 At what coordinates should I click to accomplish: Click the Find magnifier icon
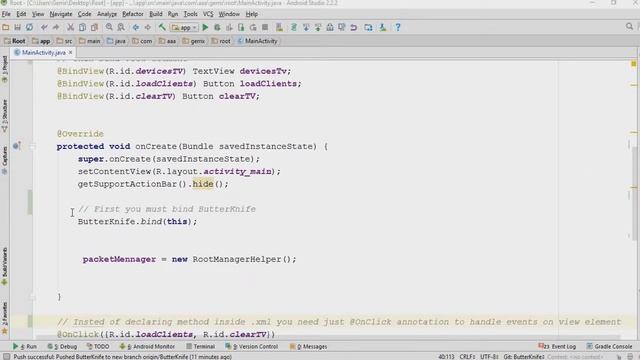[x=109, y=27]
